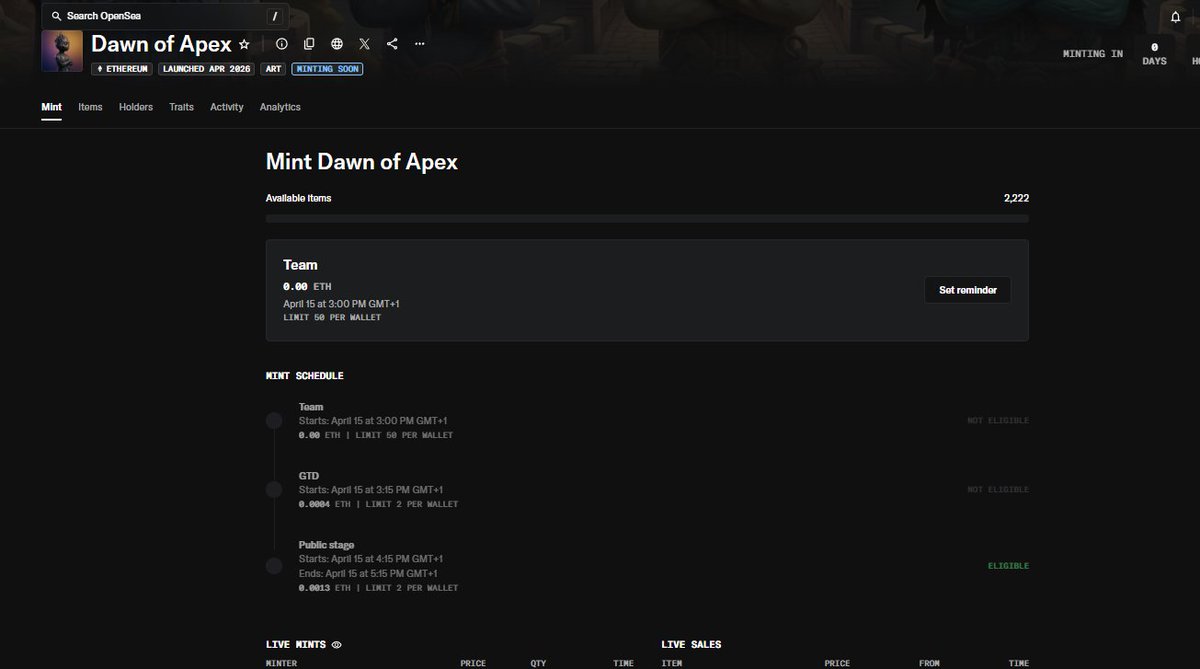Click the Ethereum chain badge

(123, 69)
